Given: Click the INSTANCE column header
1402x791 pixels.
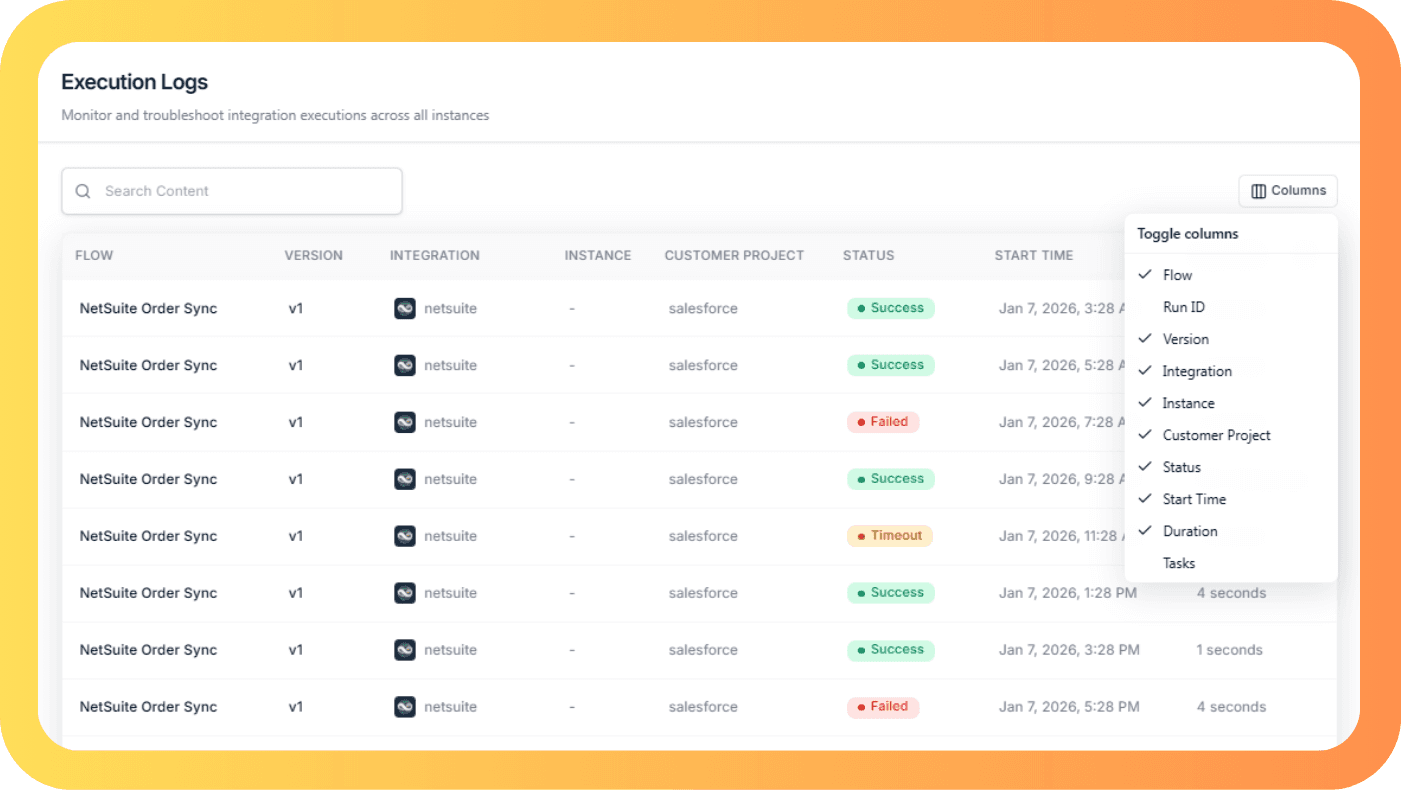Looking at the screenshot, I should click(x=598, y=255).
